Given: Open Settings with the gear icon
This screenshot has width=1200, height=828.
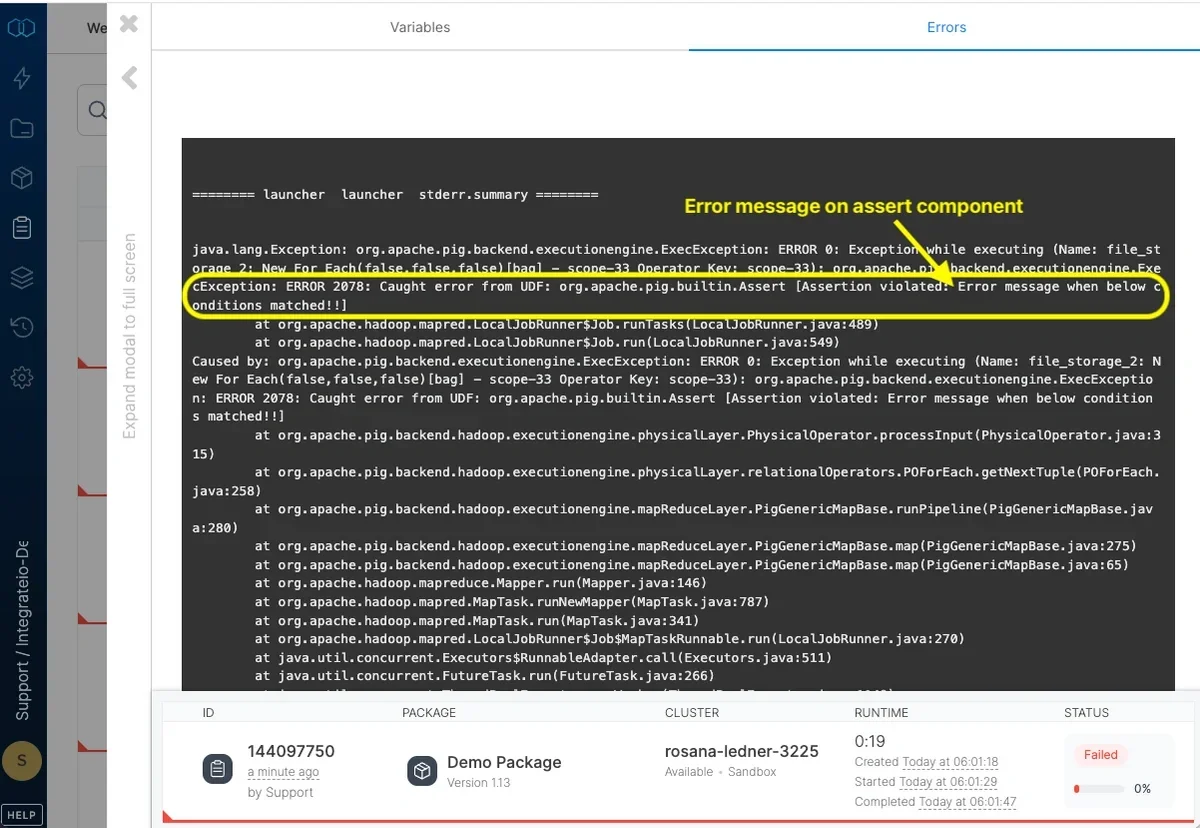Looking at the screenshot, I should pos(22,377).
